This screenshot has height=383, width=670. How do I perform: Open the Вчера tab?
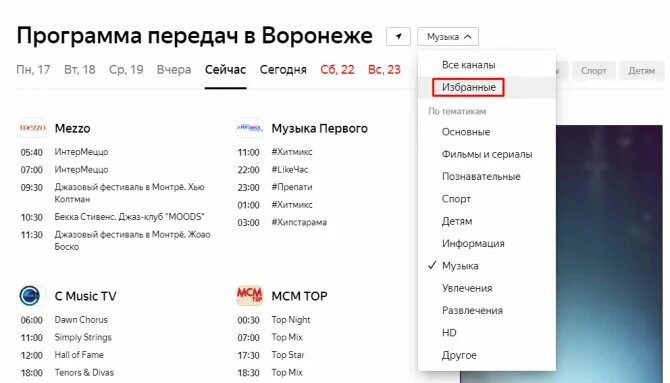[174, 70]
